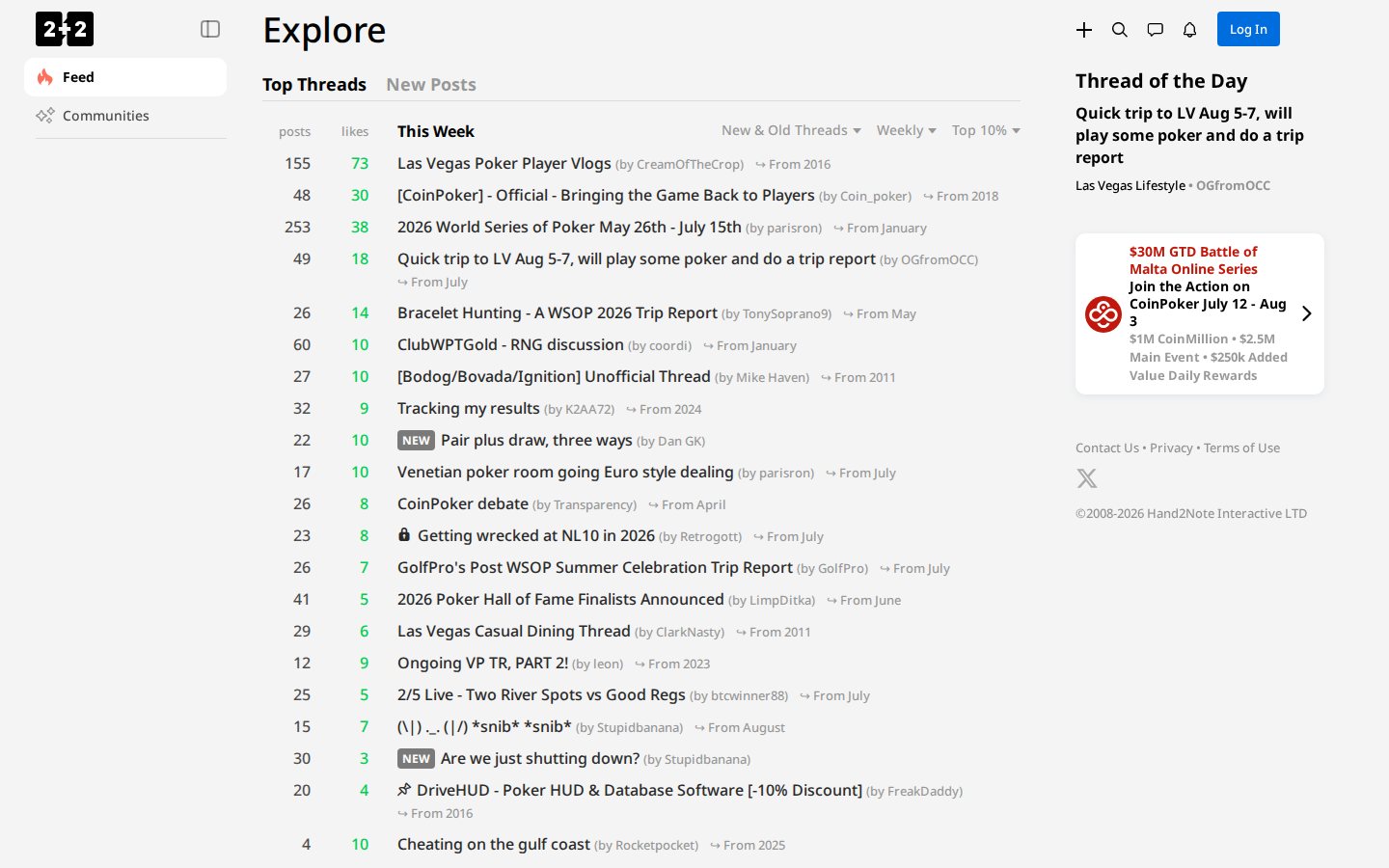1389x868 pixels.
Task: Open Las Vegas Poker Player Vlogs thread
Action: coord(504,163)
